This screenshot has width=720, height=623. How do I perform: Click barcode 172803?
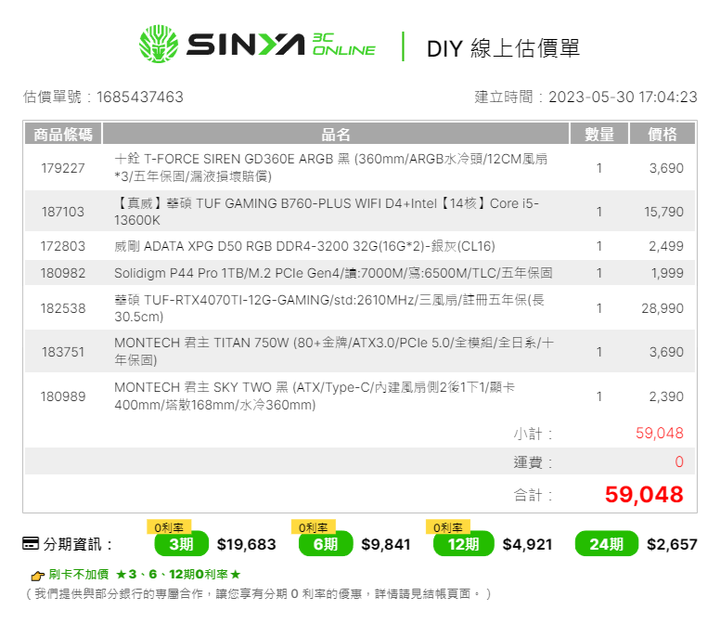pyautogui.click(x=63, y=247)
